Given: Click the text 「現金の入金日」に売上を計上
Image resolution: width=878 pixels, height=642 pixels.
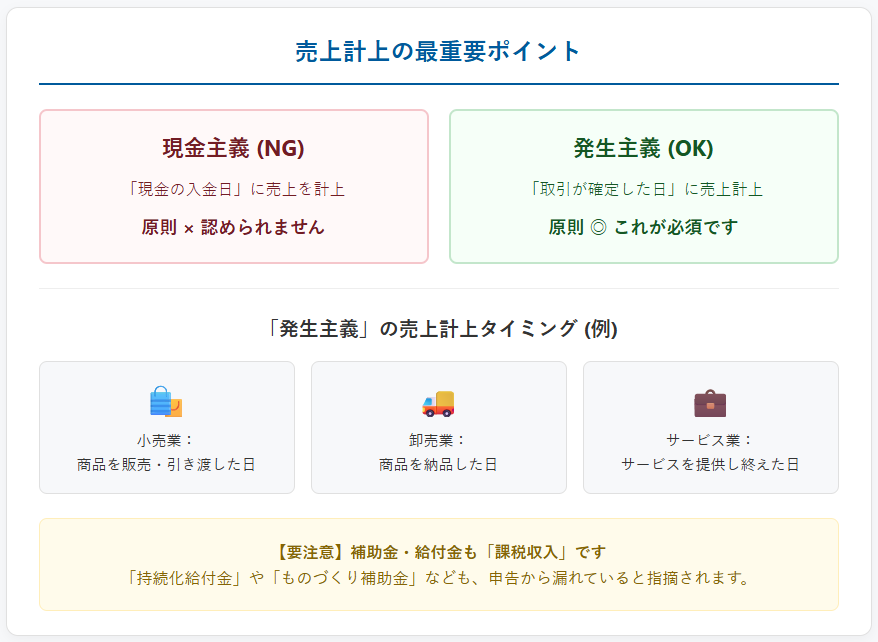Looking at the screenshot, I should point(234,189).
